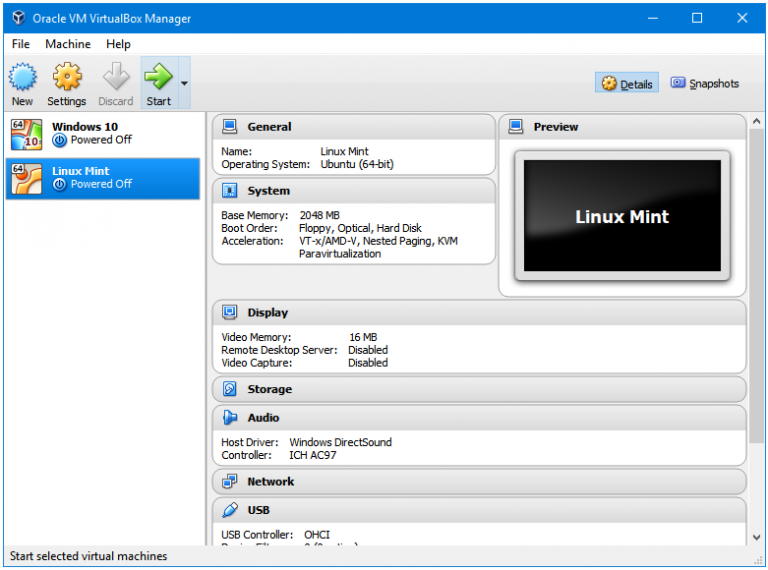The image size is (768, 570).
Task: Open the Audio section header
Action: click(479, 417)
